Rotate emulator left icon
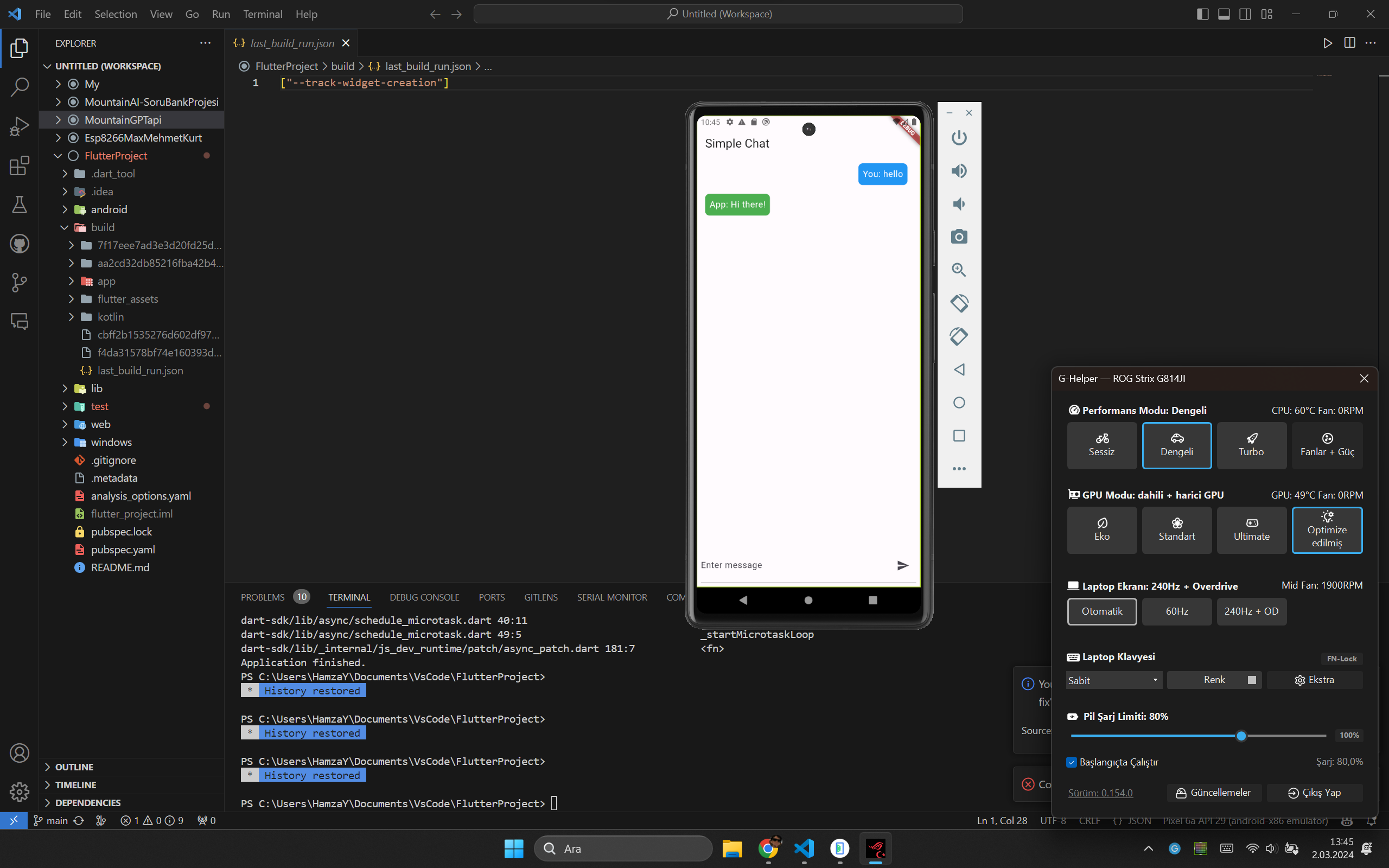 click(x=959, y=303)
